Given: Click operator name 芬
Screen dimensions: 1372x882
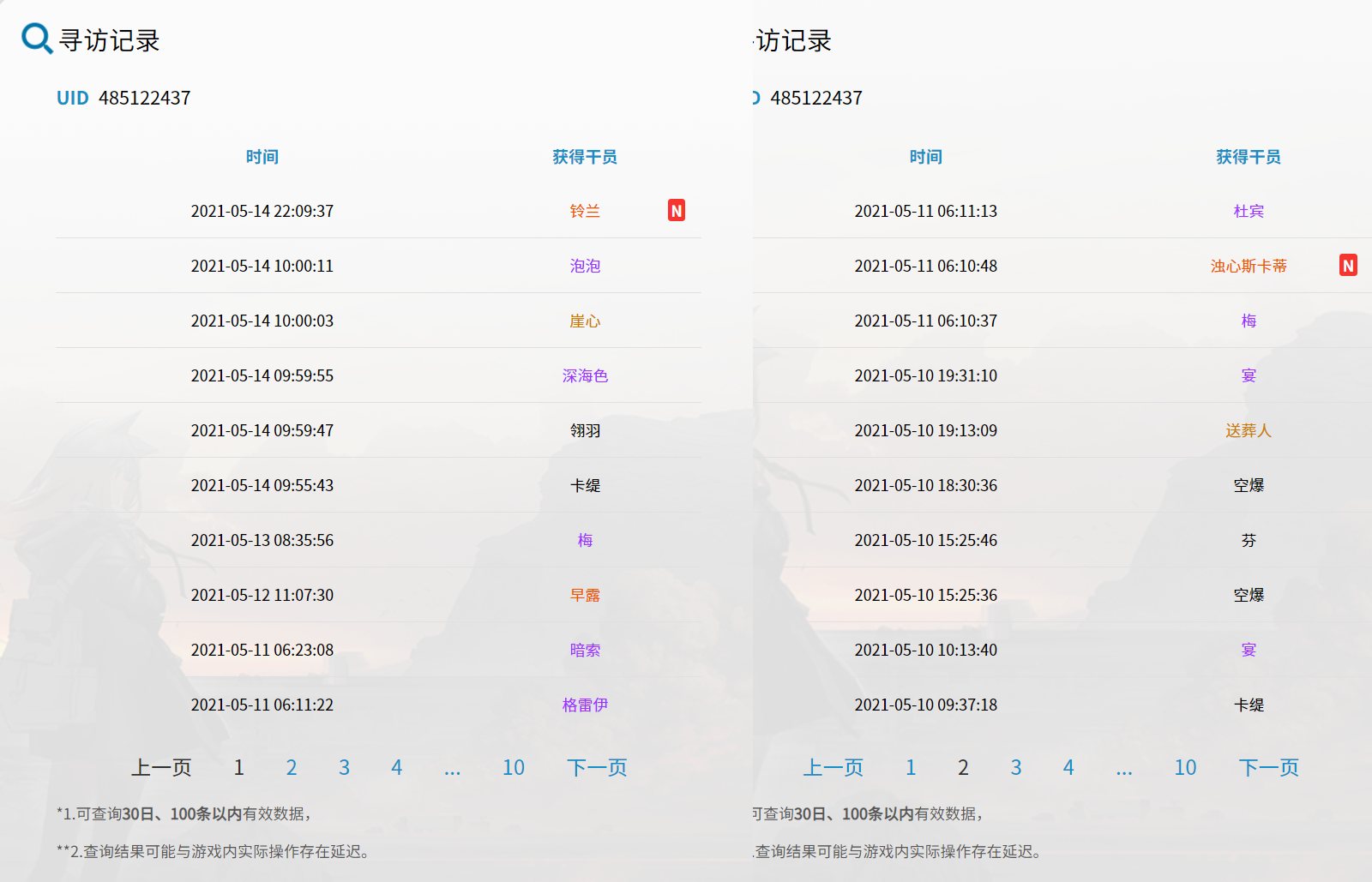Looking at the screenshot, I should pyautogui.click(x=1249, y=540).
